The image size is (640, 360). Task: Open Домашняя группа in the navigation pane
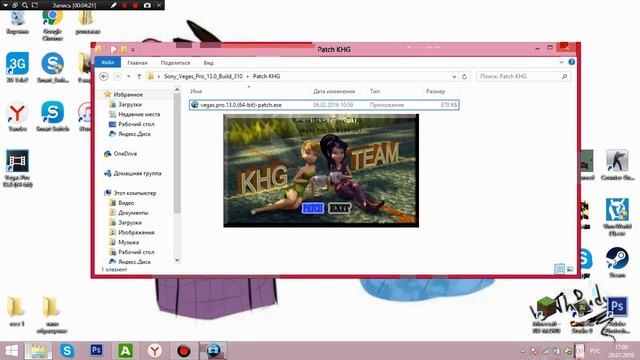click(137, 173)
